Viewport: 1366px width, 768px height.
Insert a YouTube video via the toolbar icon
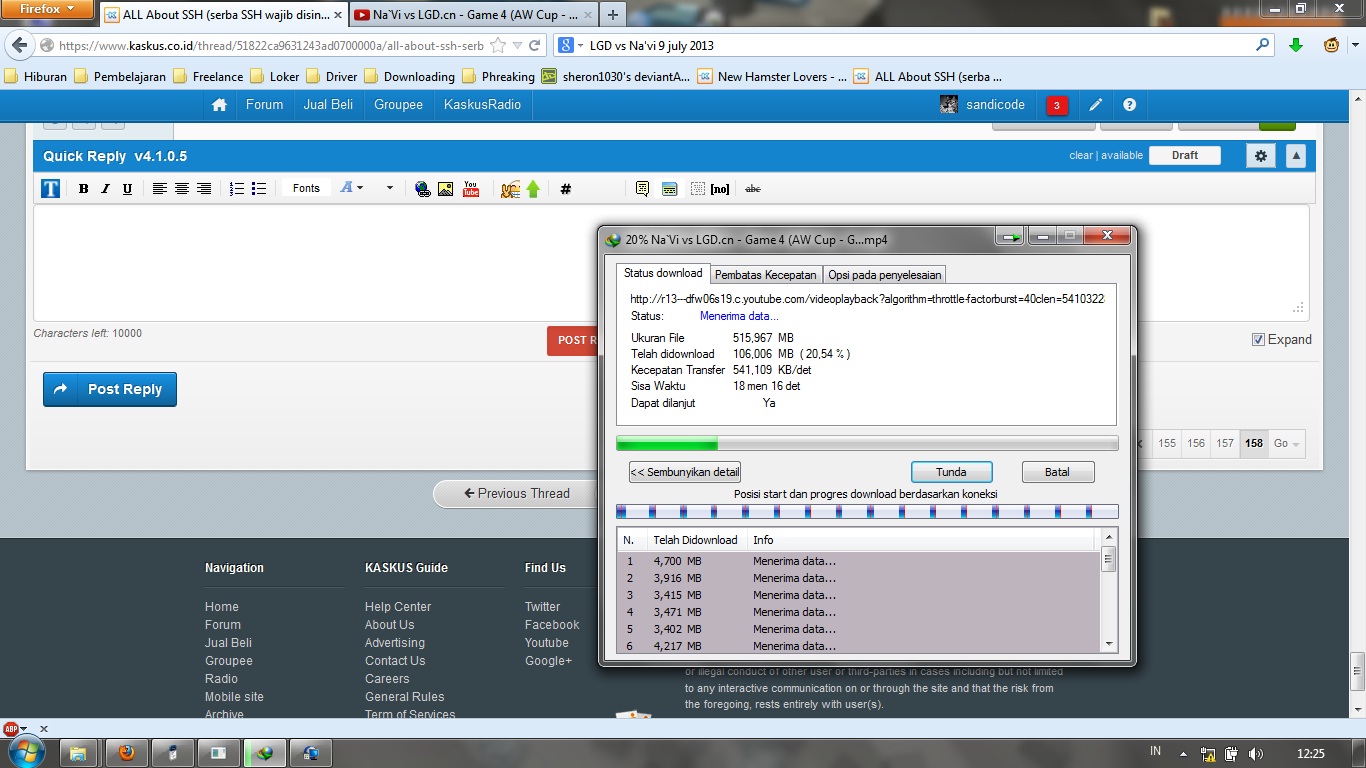tap(469, 188)
